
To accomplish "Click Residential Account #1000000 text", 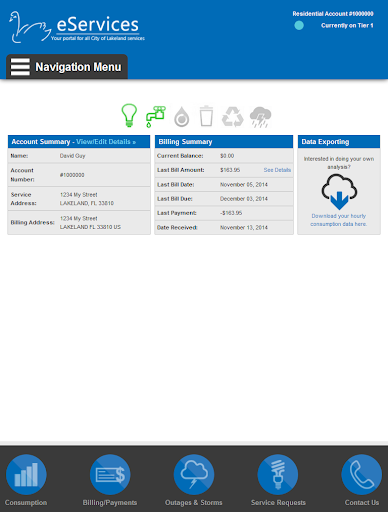I will coord(333,14).
